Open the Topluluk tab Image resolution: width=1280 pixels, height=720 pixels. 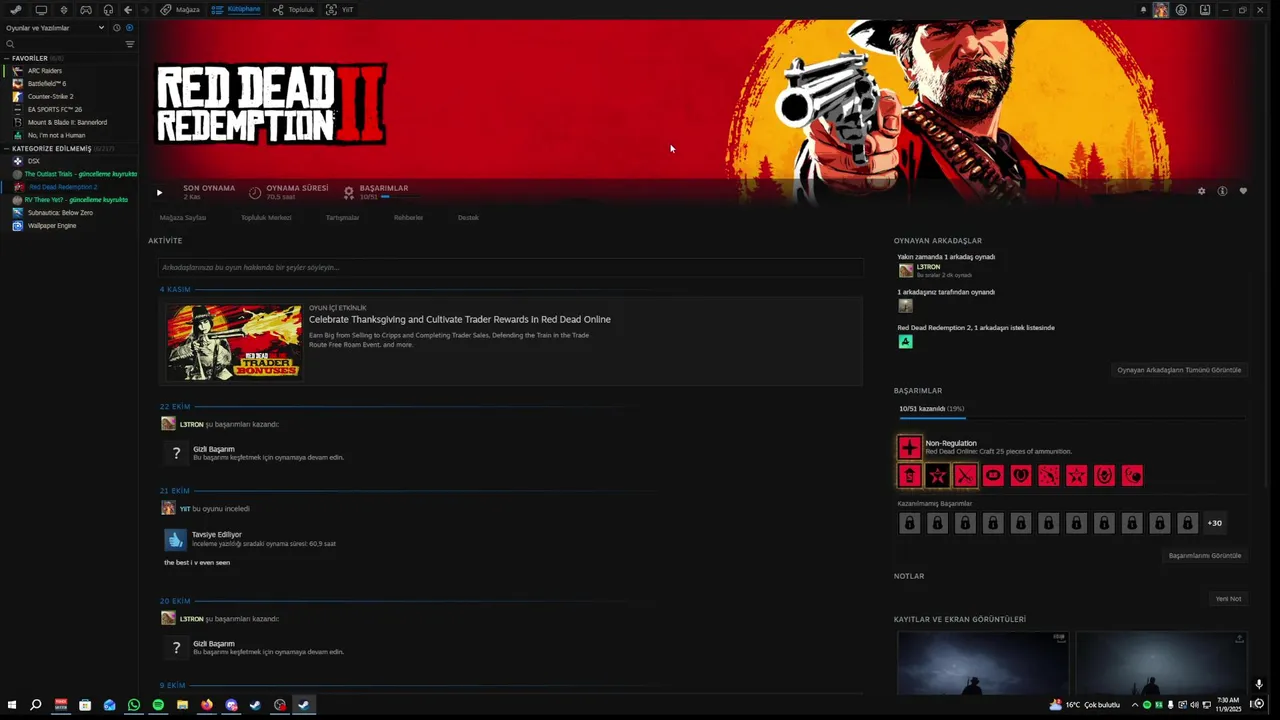(293, 9)
